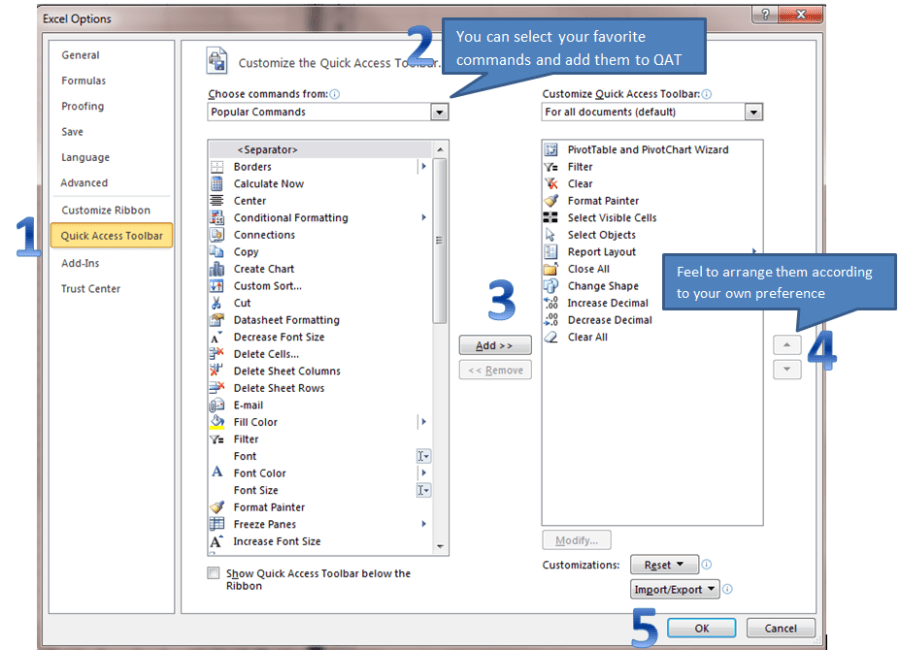Click the PivotTable and PivotChart Wizard icon
900x650 pixels.
[550, 150]
